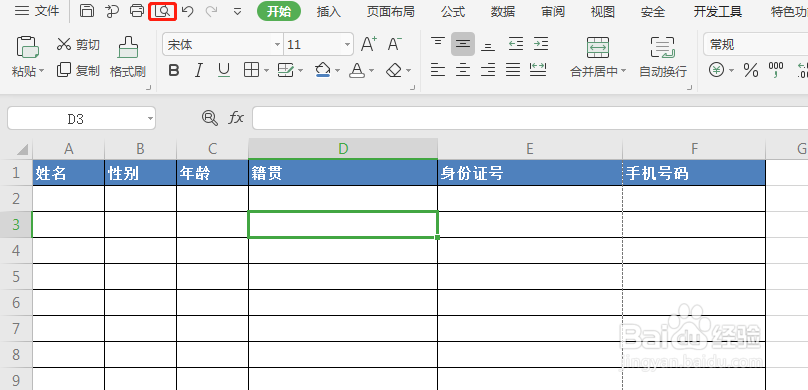Toggle bold formatting
The image size is (808, 390).
click(x=174, y=71)
